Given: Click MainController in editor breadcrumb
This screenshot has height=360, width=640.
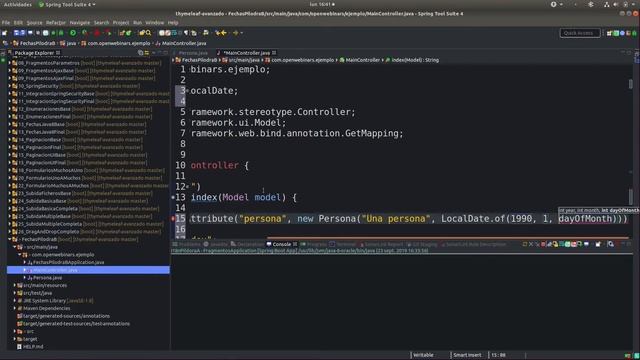Looking at the screenshot, I should tap(362, 60).
